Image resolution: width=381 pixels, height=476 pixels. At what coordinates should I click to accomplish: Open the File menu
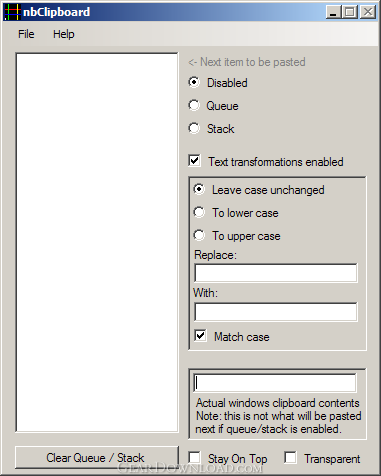point(26,34)
